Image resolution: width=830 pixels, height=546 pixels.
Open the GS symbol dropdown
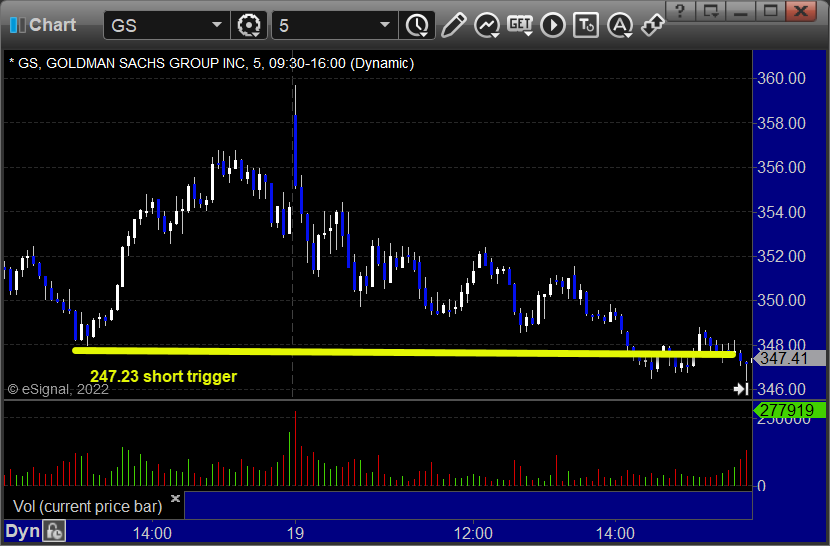[x=216, y=25]
